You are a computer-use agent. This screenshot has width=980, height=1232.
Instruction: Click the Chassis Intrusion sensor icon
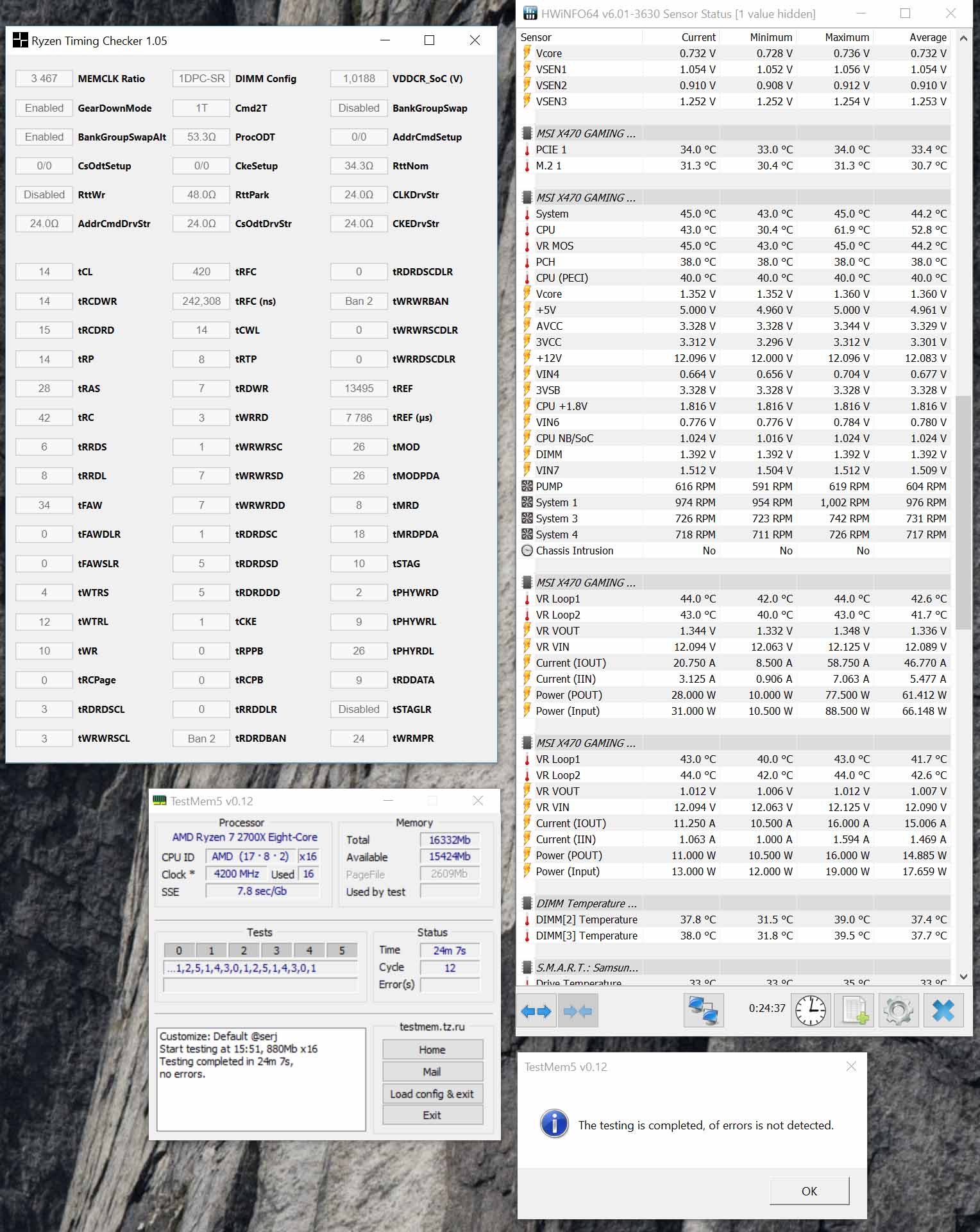click(527, 551)
